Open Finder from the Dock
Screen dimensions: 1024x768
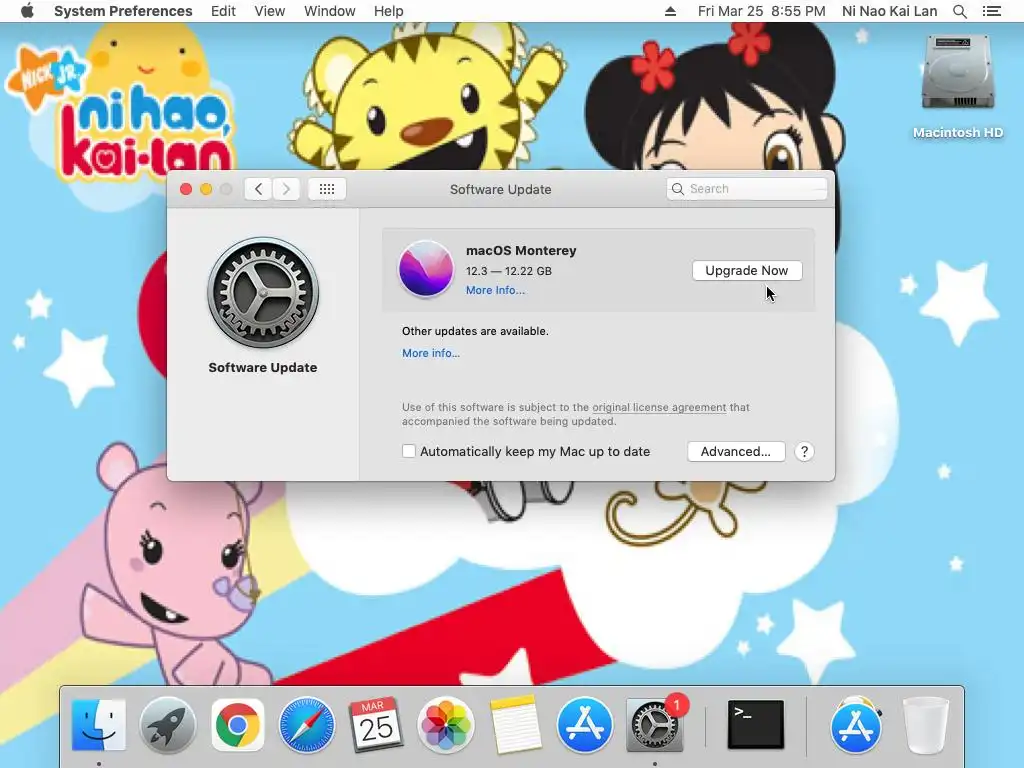tap(98, 725)
